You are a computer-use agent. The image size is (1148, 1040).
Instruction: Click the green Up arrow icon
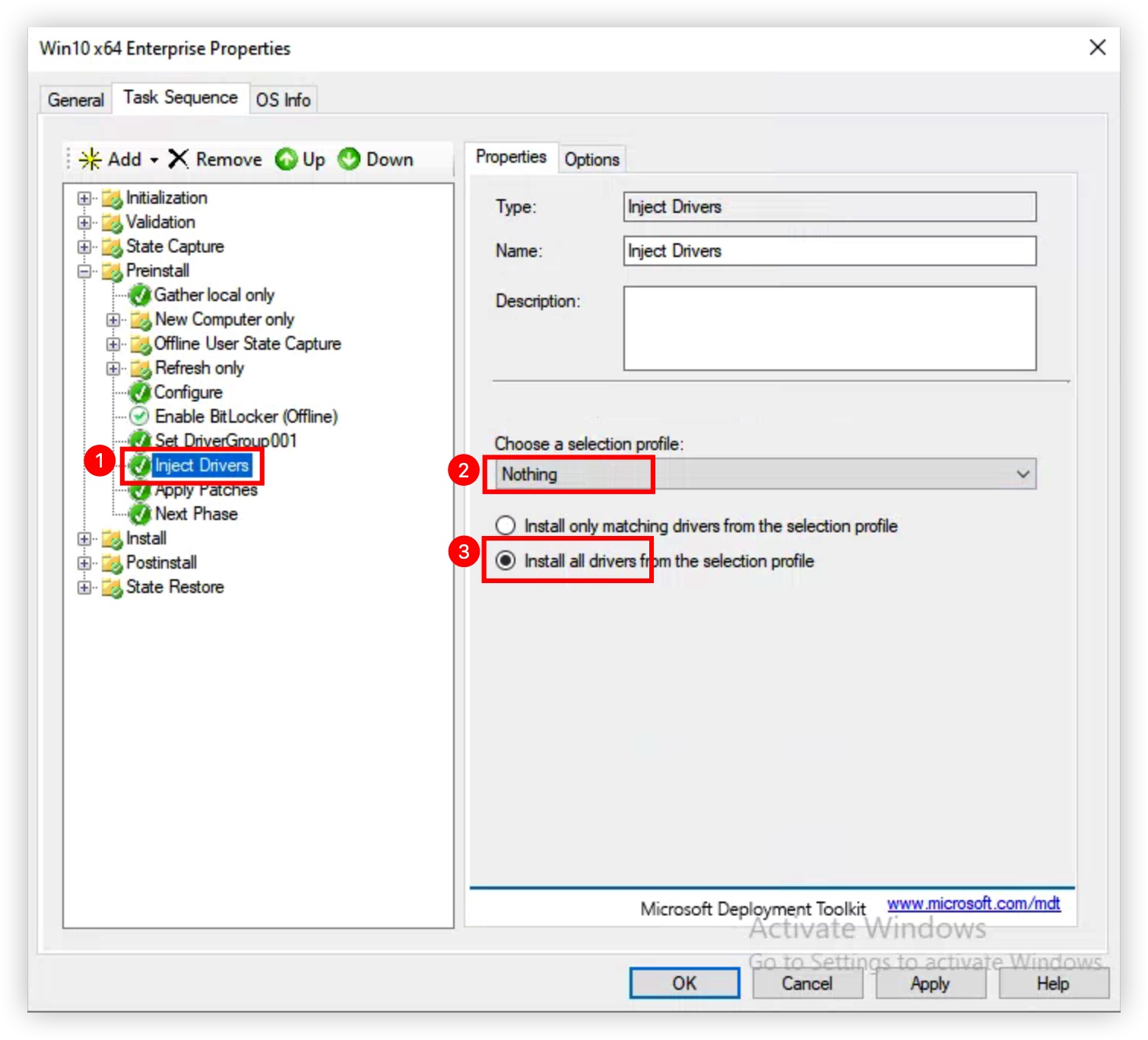[287, 159]
